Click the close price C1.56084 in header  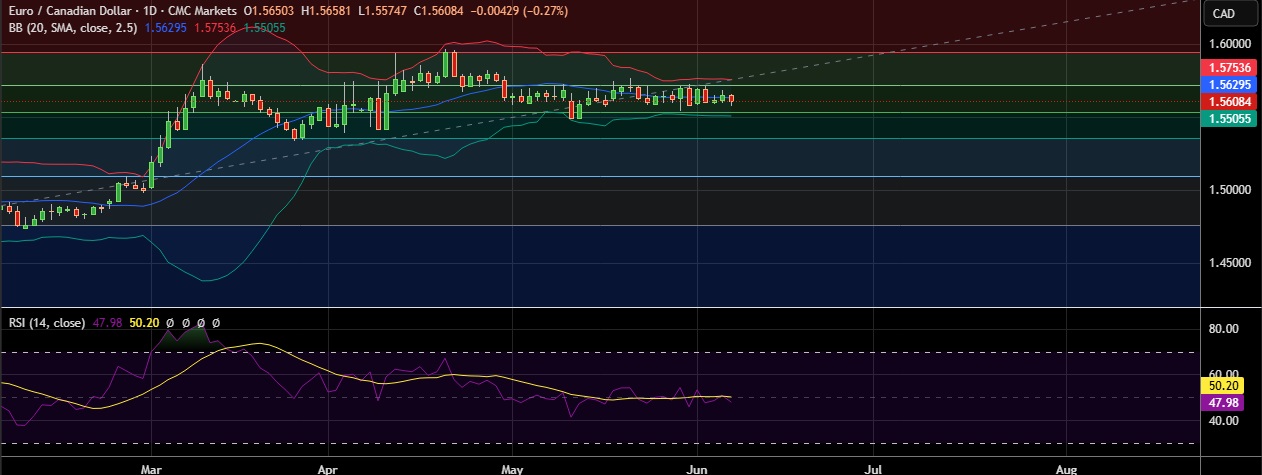(x=436, y=11)
